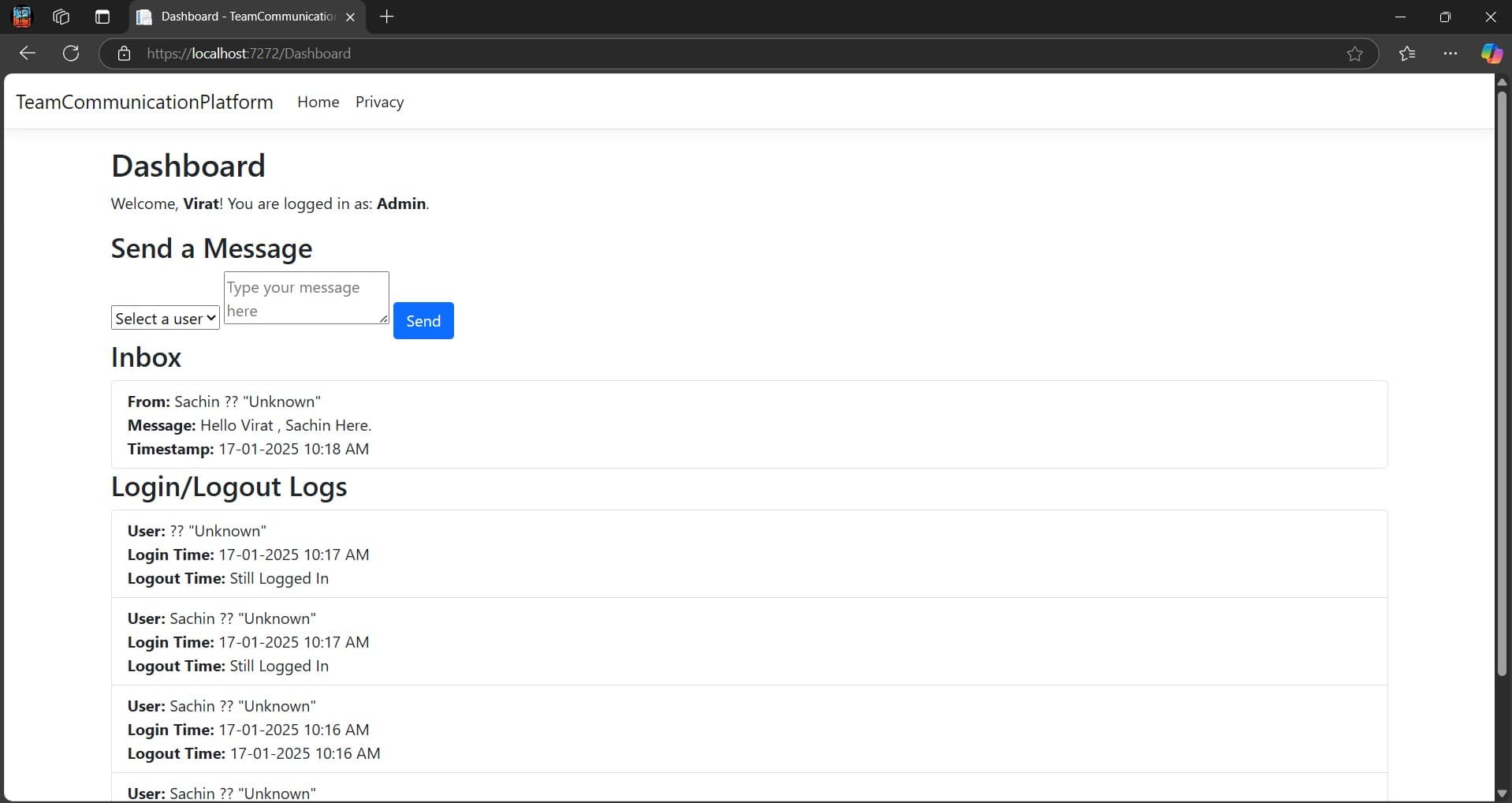The image size is (1512, 803).
Task: Restore down the browser window
Action: pyautogui.click(x=1445, y=17)
